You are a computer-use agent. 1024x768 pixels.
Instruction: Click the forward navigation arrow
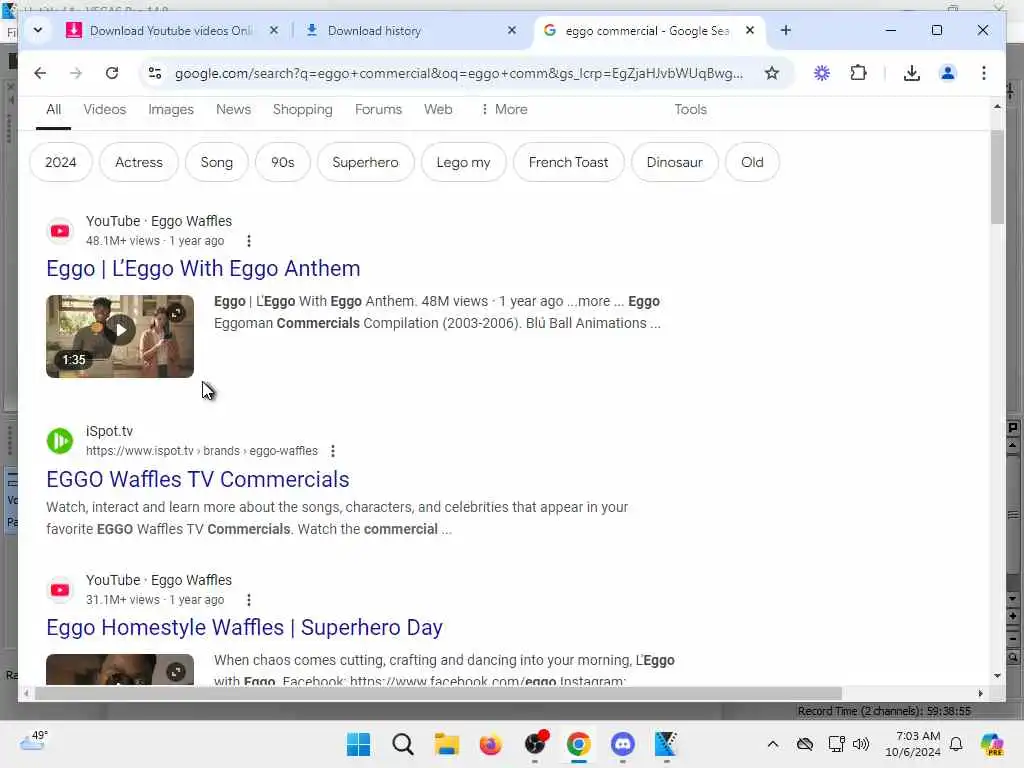[x=76, y=73]
